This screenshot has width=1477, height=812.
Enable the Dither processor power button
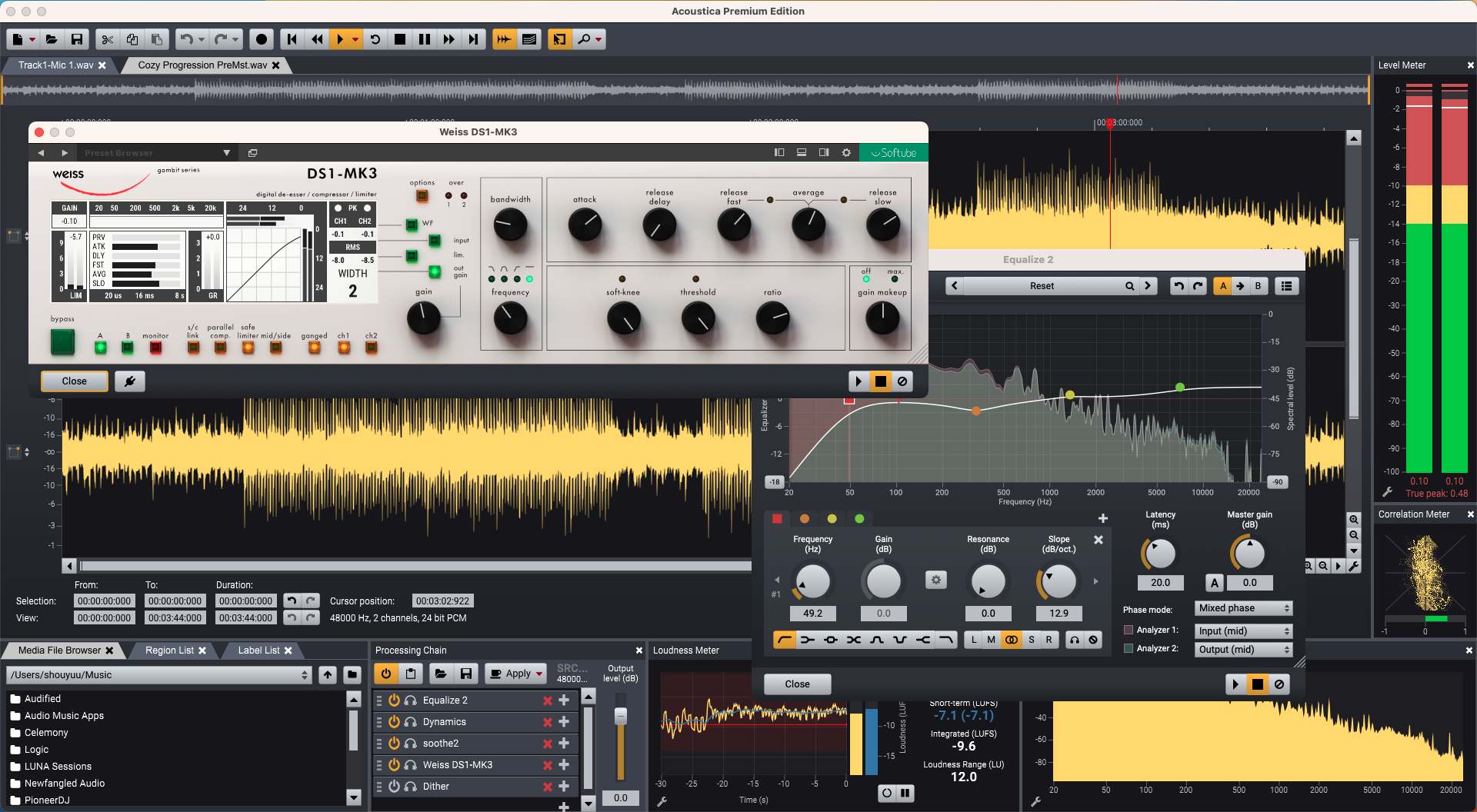pos(394,787)
